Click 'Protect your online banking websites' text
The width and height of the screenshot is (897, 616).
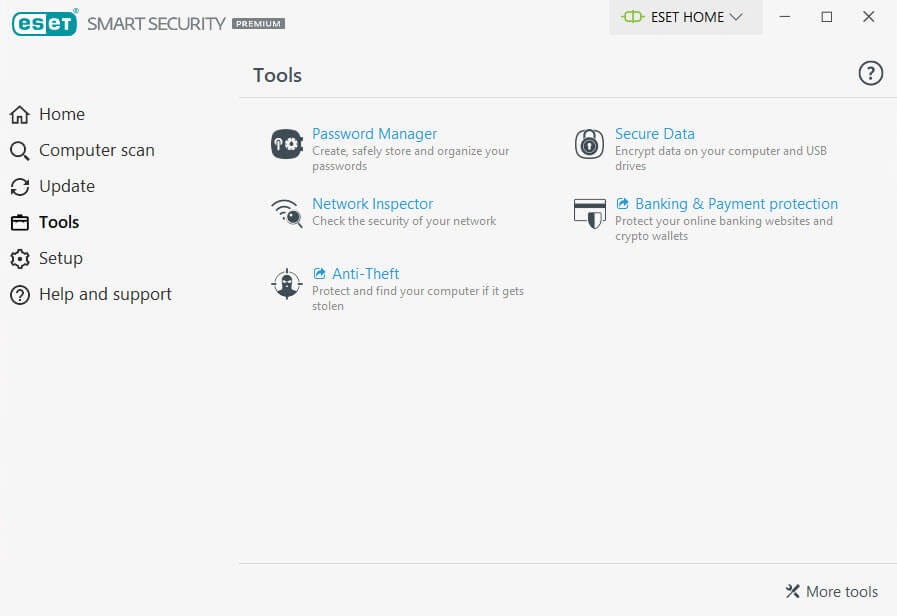click(x=724, y=228)
